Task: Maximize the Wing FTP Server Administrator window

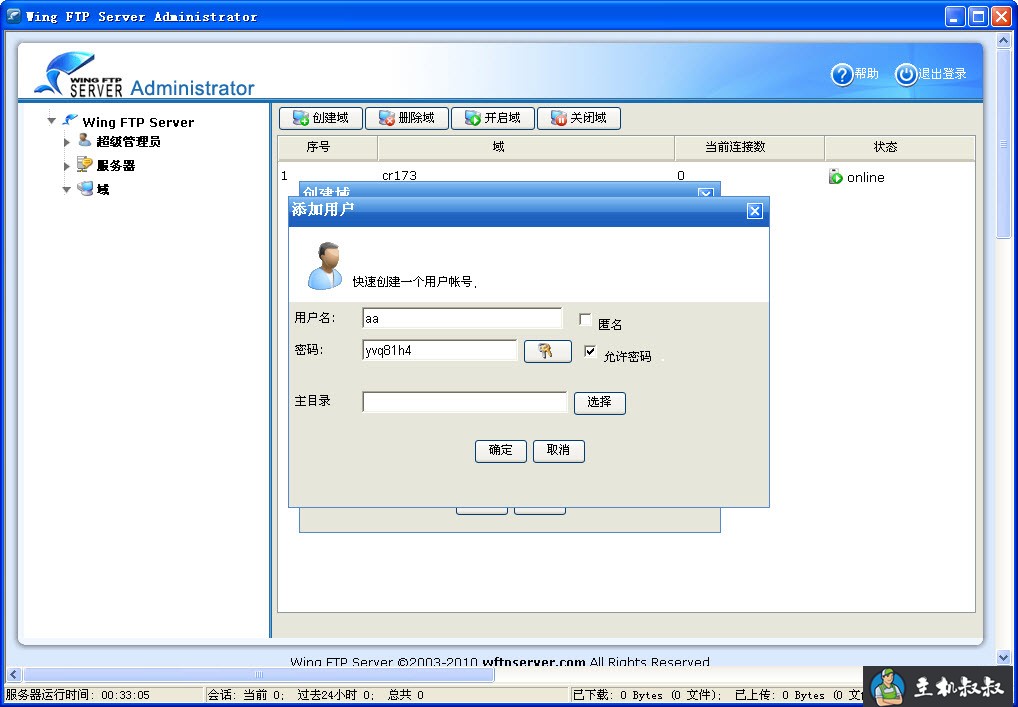Action: (978, 16)
